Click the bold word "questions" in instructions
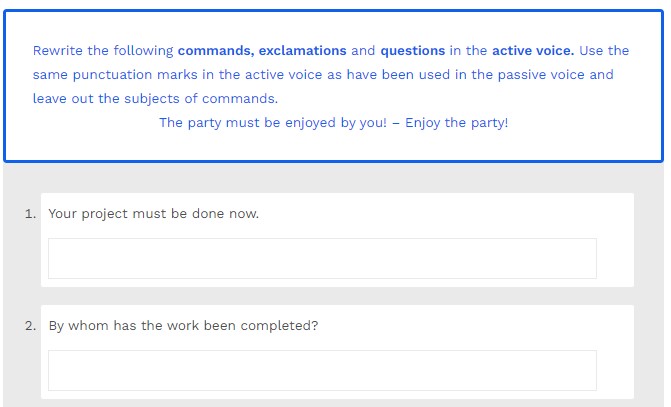The image size is (671, 407). (412, 50)
